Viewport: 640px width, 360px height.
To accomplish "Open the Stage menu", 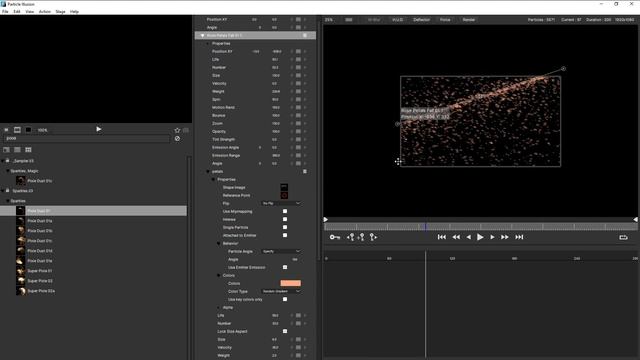I will tap(60, 11).
